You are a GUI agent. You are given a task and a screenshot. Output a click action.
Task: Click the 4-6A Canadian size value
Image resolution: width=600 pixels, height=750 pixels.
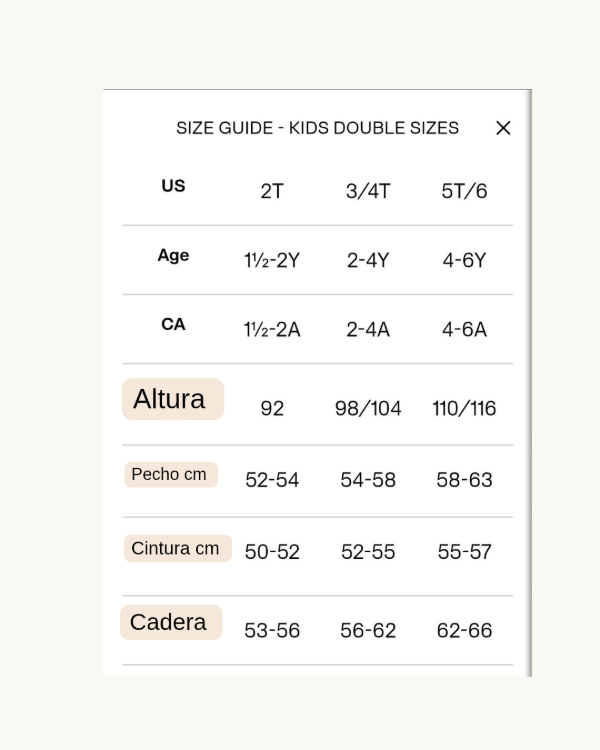coord(464,330)
